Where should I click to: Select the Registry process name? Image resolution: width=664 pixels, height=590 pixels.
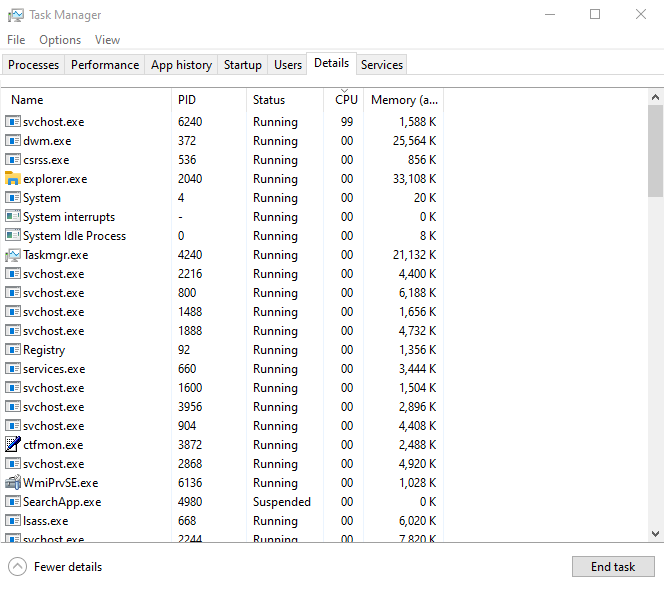[44, 350]
